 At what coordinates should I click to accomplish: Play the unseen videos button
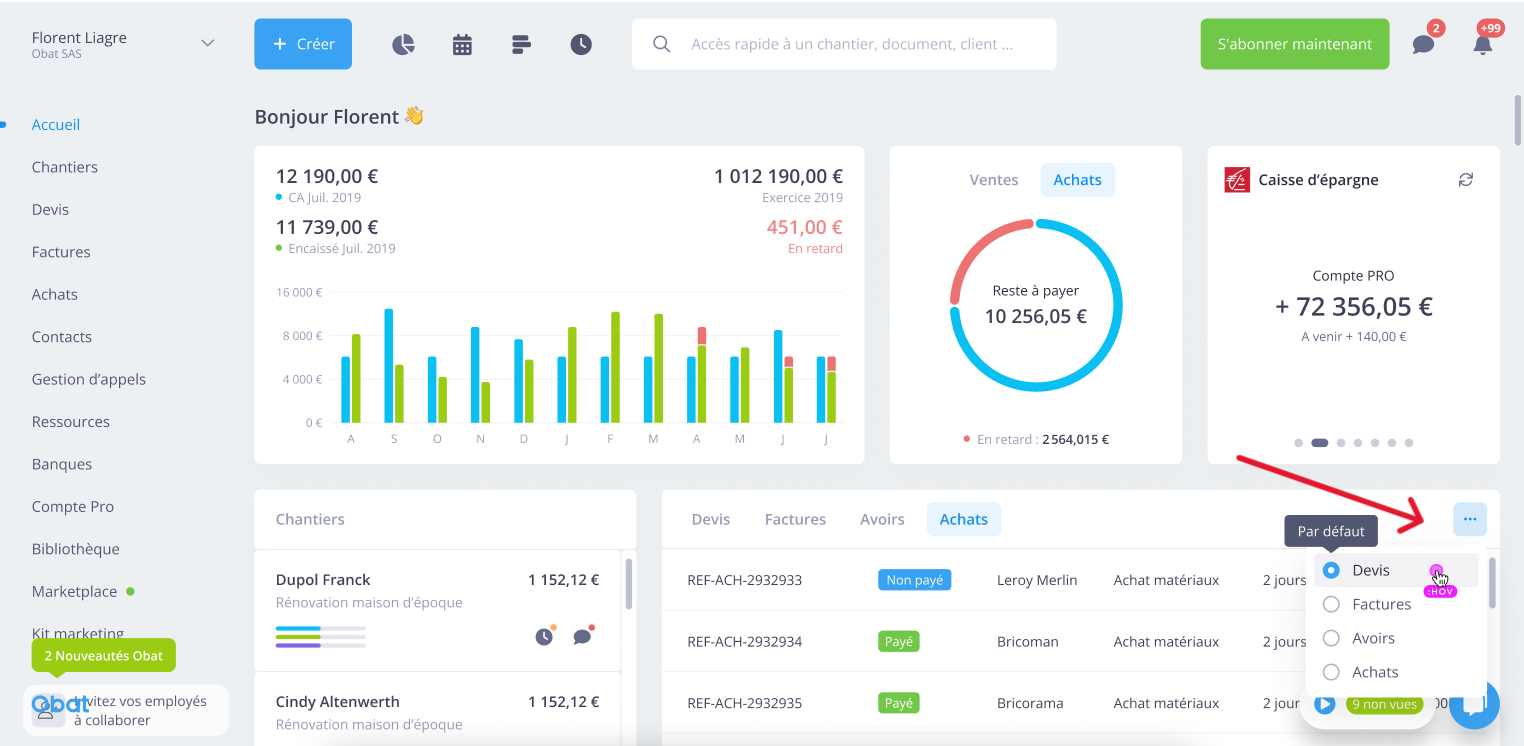[1325, 705]
